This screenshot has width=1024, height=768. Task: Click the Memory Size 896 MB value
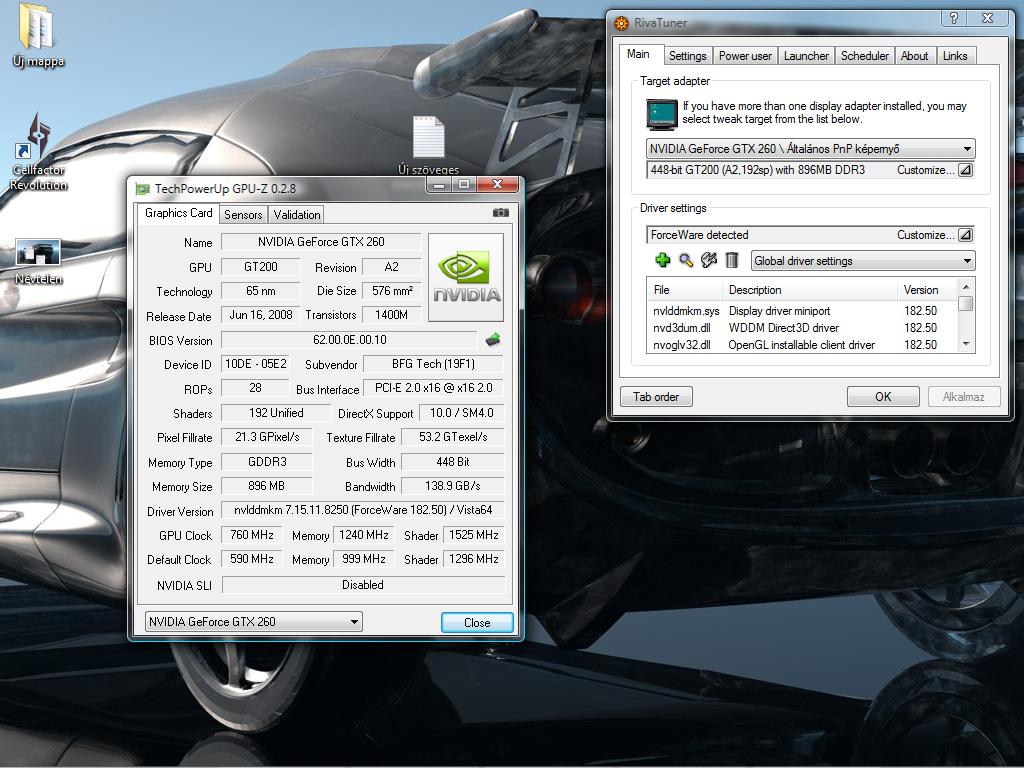point(266,486)
